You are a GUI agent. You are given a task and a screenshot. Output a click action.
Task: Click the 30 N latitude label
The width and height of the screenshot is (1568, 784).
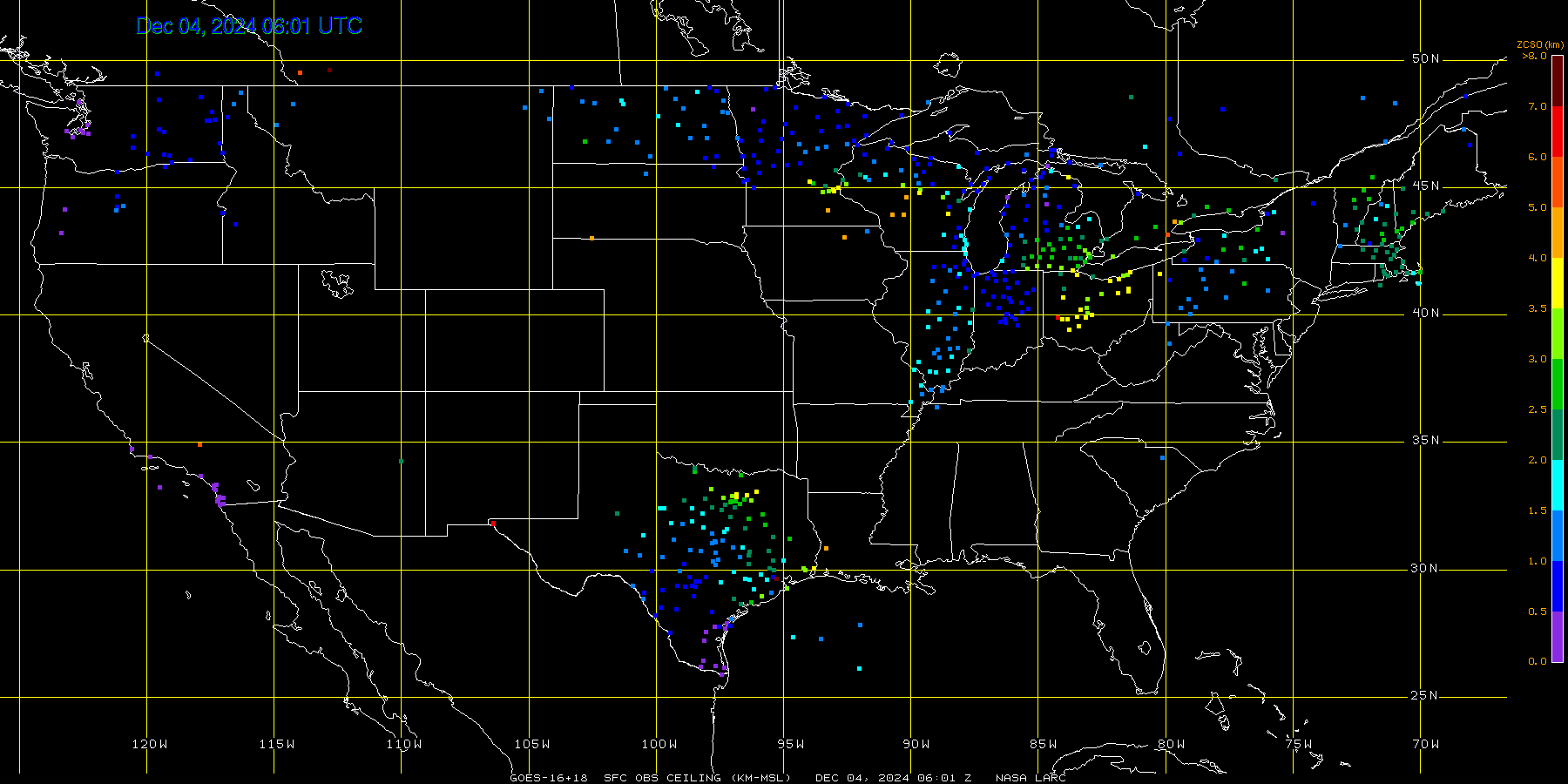(1425, 568)
